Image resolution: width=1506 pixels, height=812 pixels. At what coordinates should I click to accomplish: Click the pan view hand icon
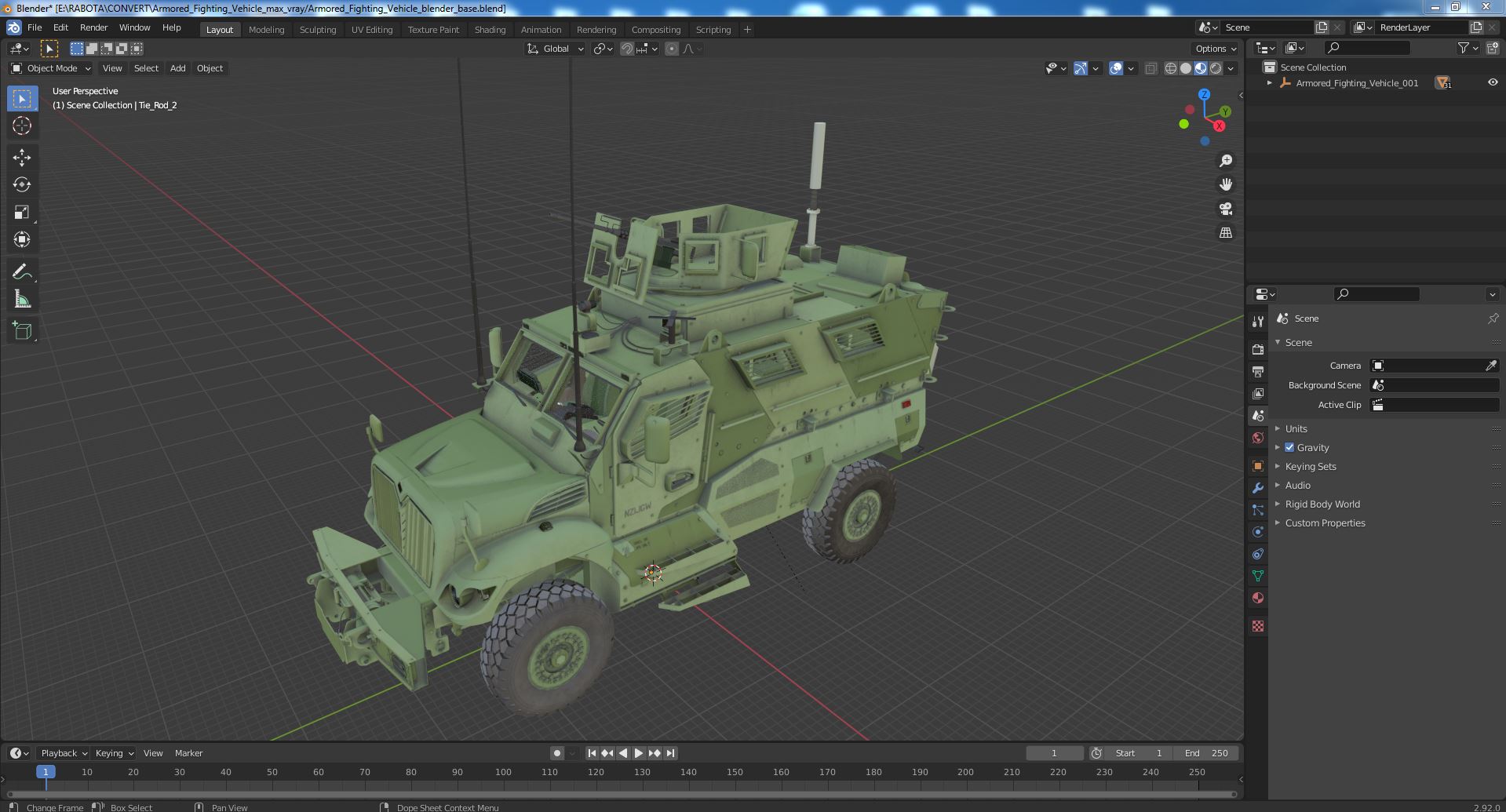(x=1226, y=184)
